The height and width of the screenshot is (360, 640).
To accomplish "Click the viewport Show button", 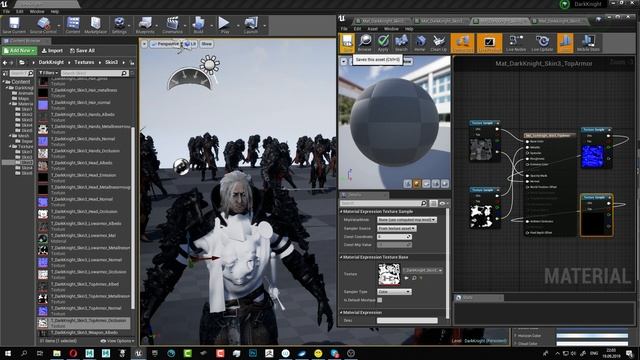I will (x=207, y=44).
